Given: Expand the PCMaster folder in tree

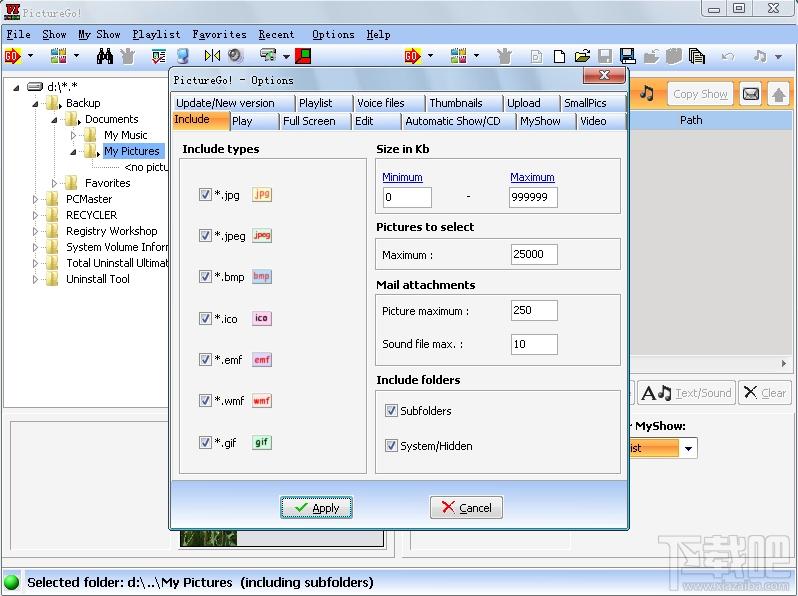Looking at the screenshot, I should (x=35, y=199).
